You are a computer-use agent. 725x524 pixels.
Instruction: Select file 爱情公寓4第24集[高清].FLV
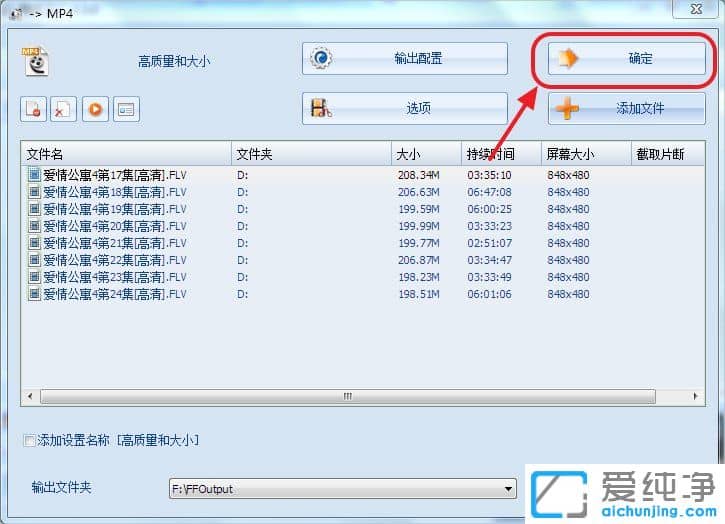coord(115,294)
